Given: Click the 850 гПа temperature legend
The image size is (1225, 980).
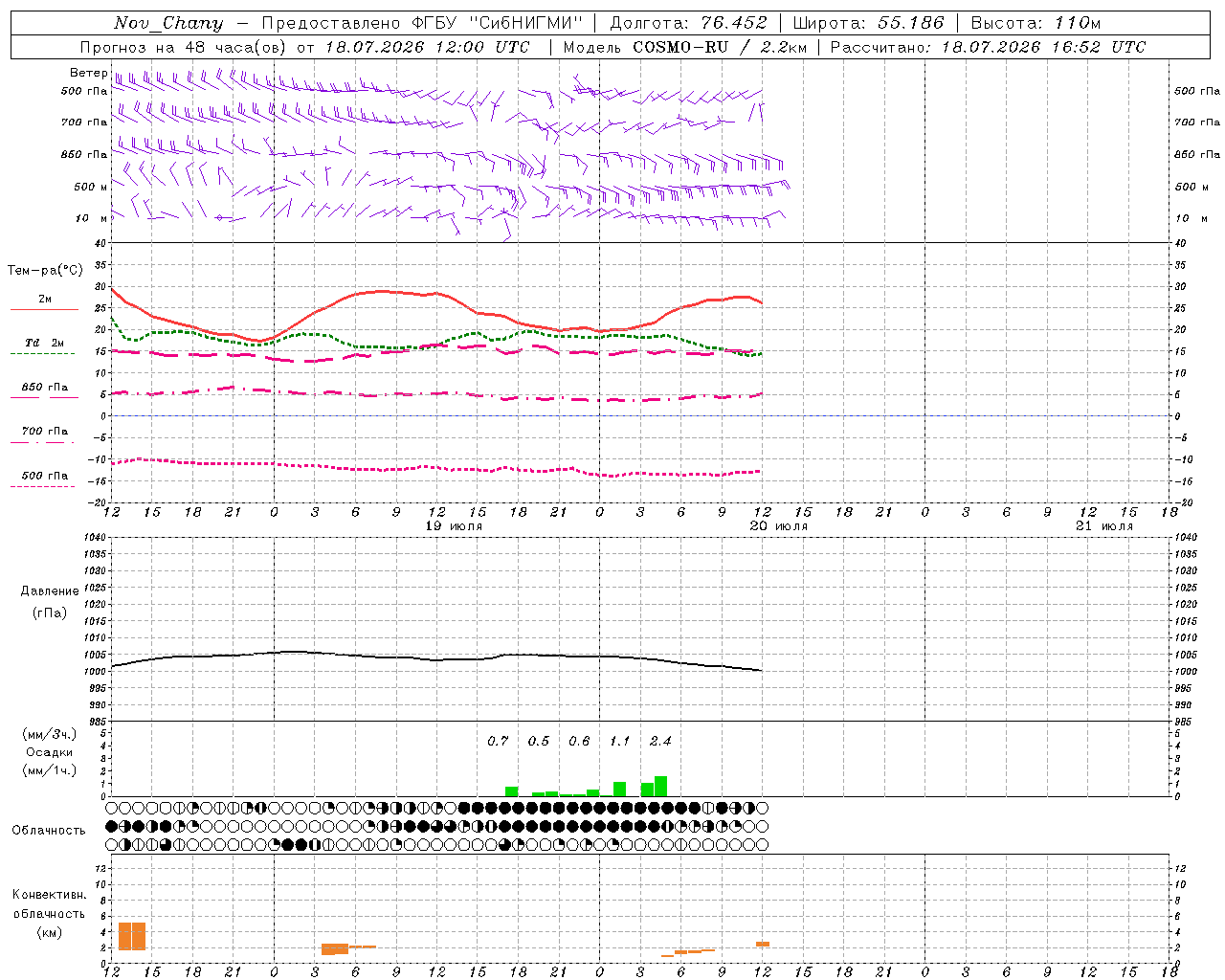Looking at the screenshot, I should click(x=44, y=391).
